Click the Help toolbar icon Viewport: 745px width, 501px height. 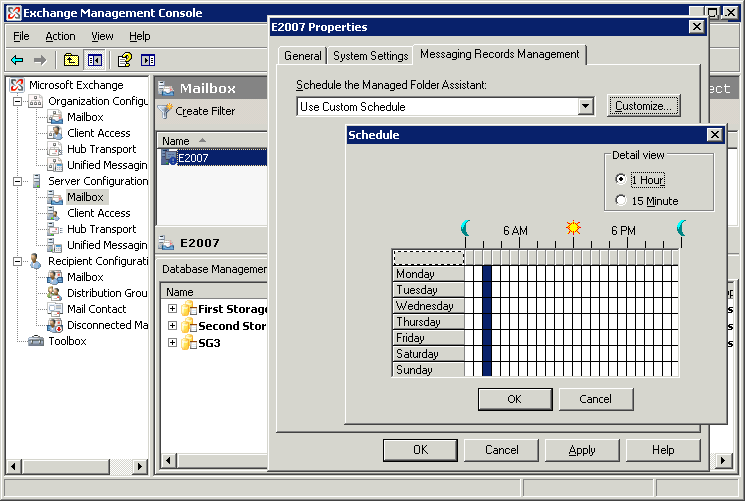pyautogui.click(x=124, y=60)
